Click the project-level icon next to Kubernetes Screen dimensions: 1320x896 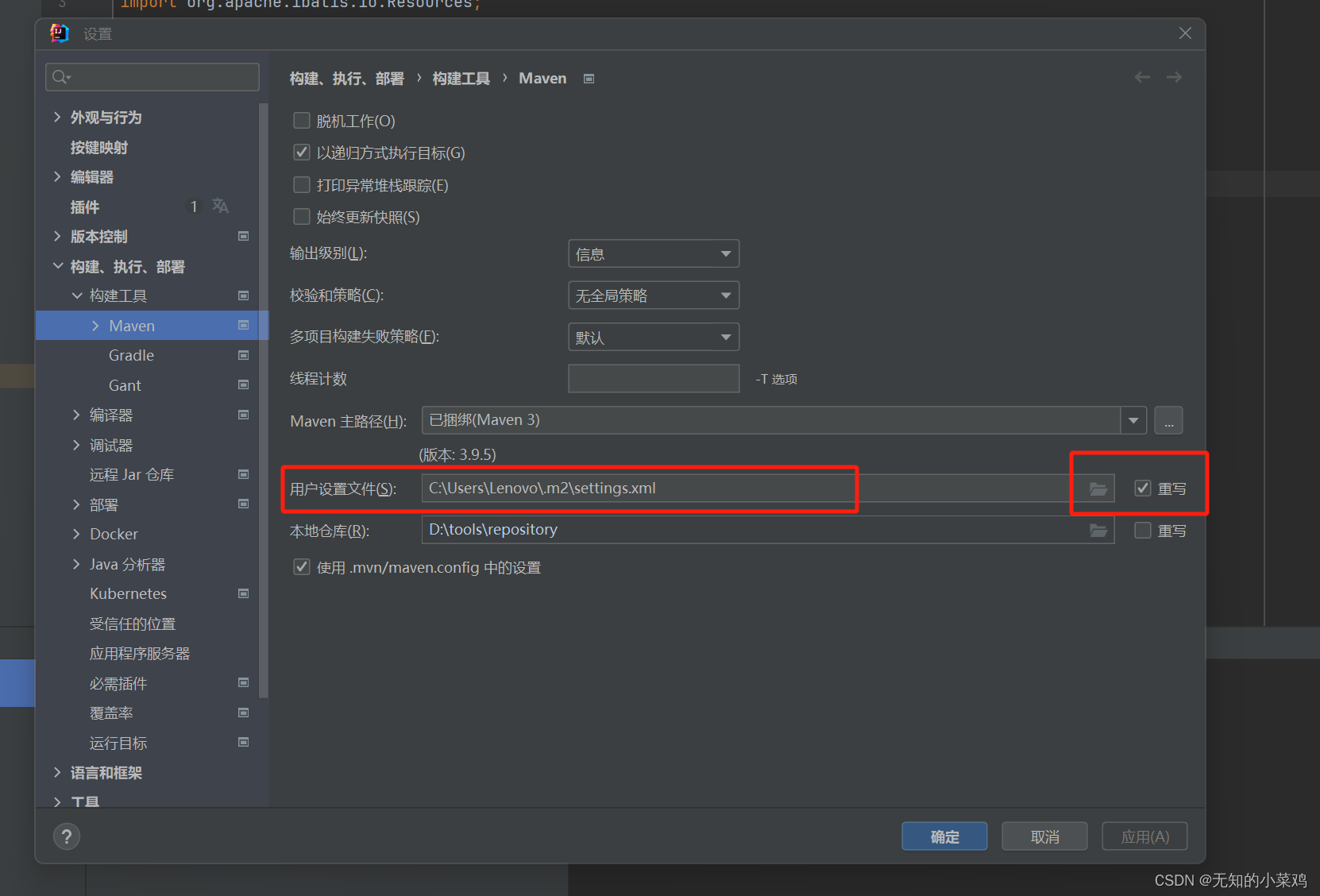coord(244,593)
